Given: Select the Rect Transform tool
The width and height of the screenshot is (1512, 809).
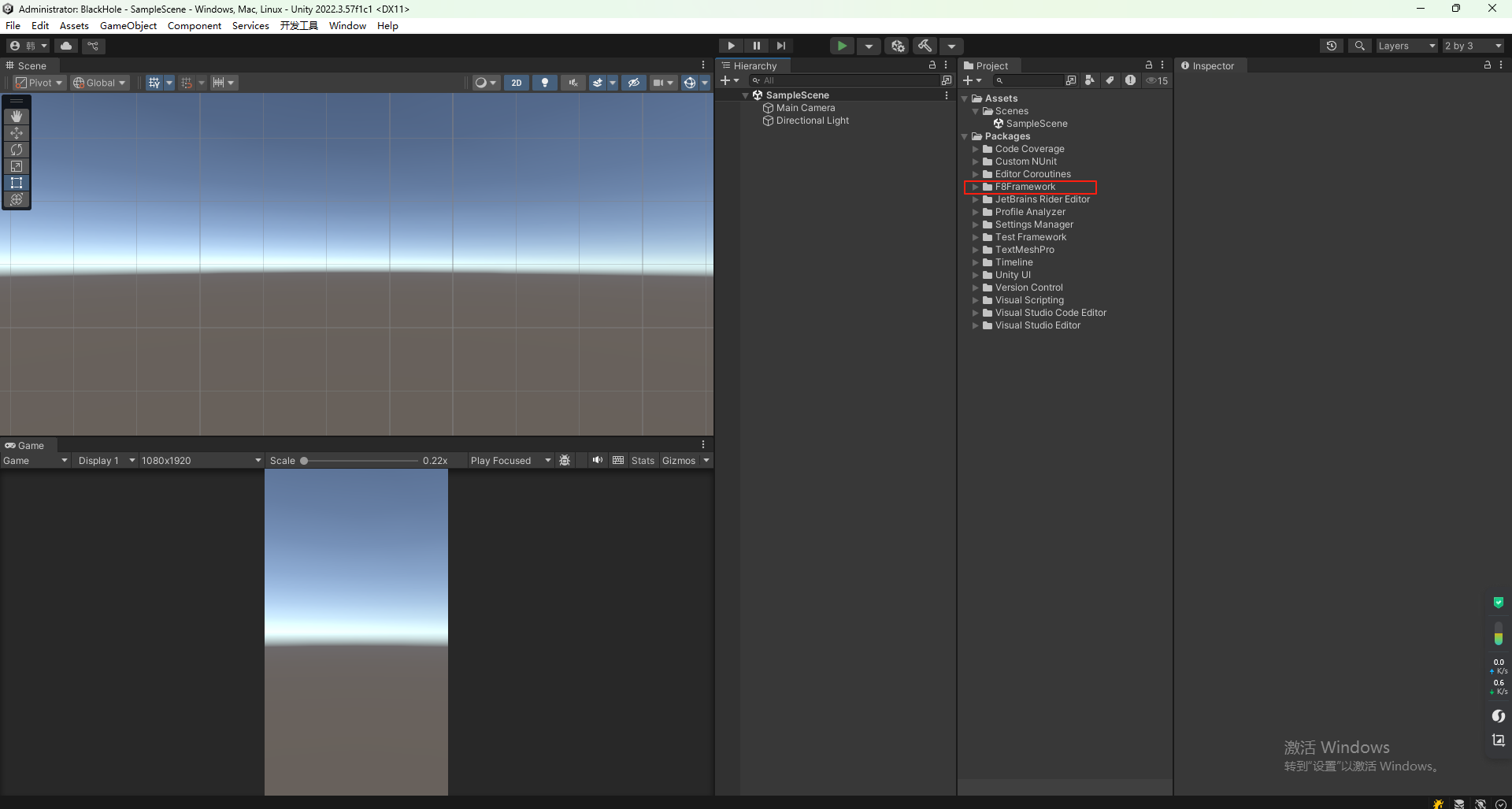Looking at the screenshot, I should pyautogui.click(x=16, y=182).
